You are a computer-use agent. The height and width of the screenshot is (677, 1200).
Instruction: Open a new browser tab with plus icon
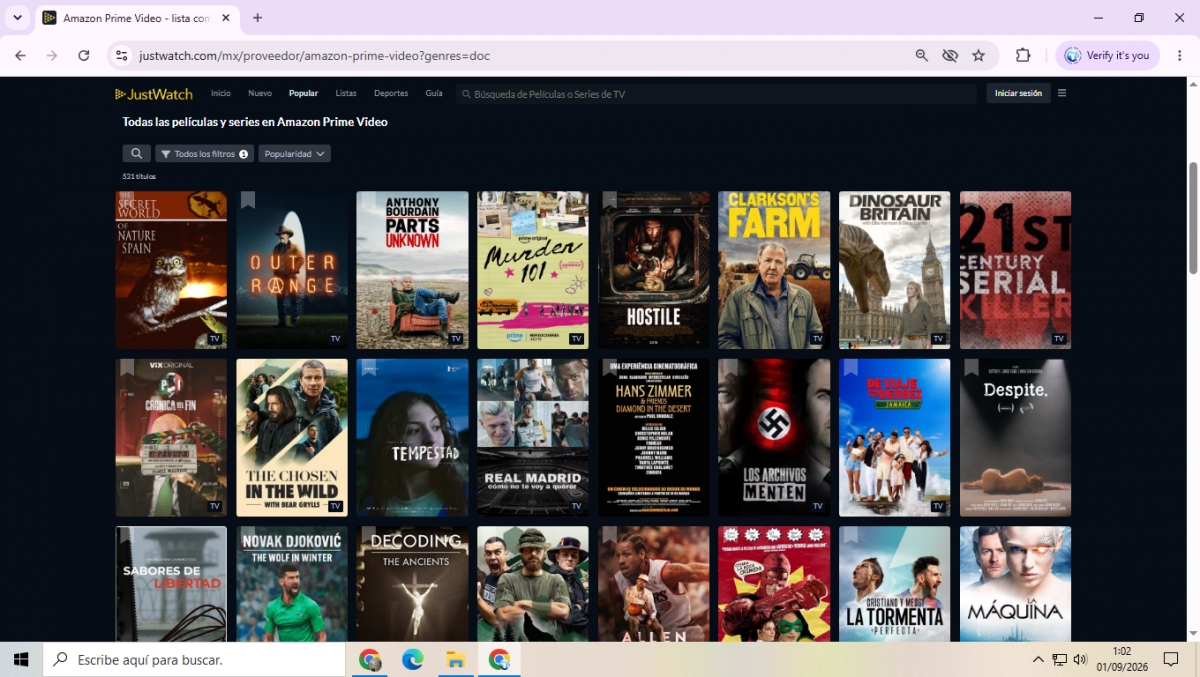(257, 18)
